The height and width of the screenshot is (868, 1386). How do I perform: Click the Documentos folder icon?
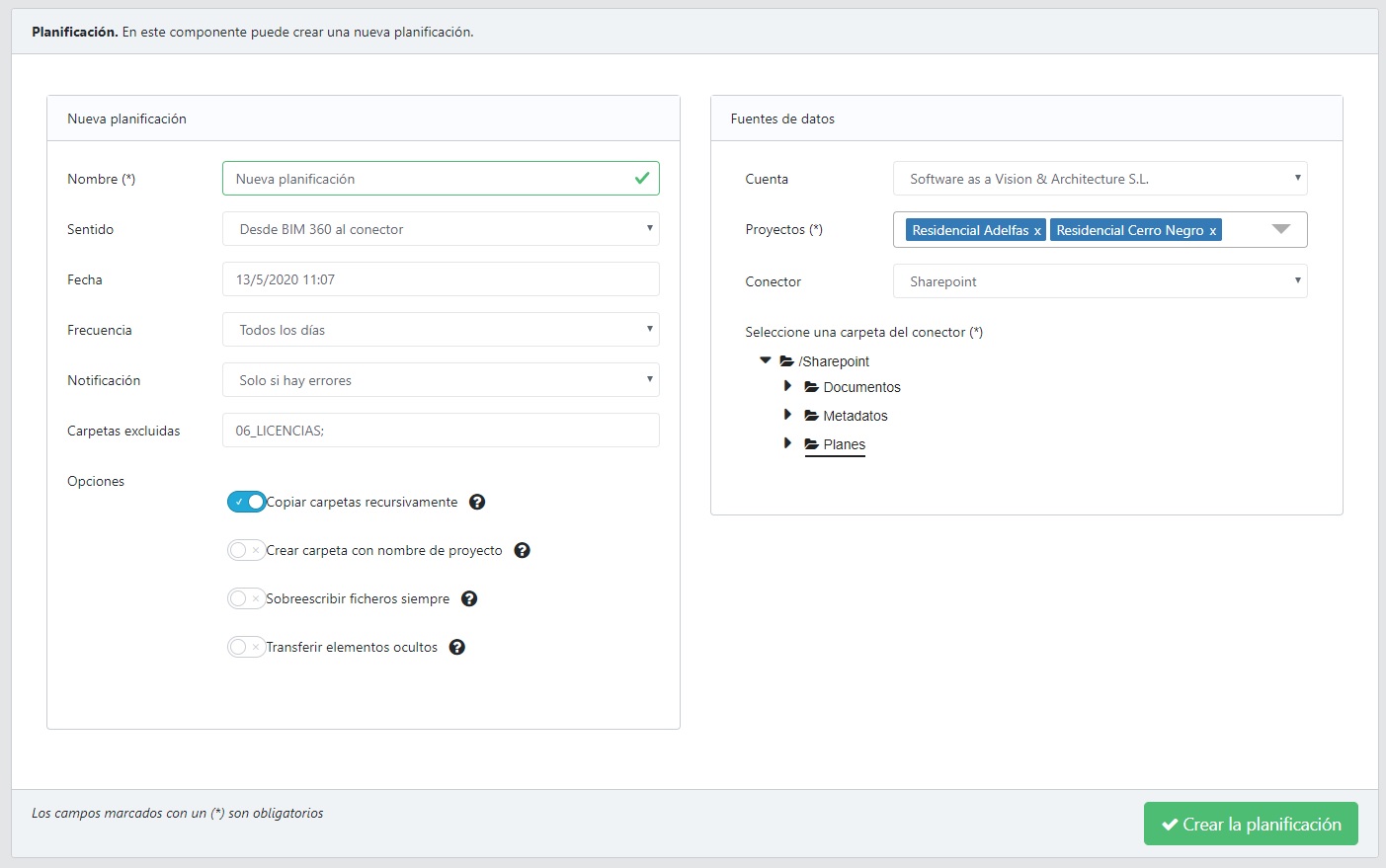point(811,387)
